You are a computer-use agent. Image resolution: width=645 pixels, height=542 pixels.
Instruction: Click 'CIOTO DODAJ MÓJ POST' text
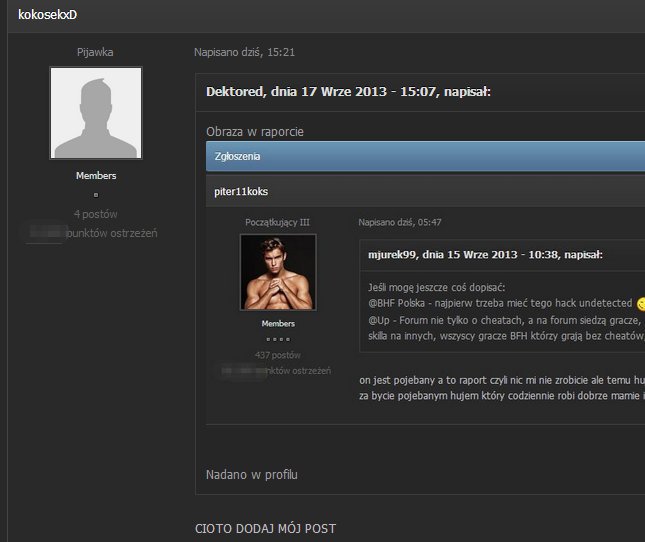pyautogui.click(x=265, y=528)
